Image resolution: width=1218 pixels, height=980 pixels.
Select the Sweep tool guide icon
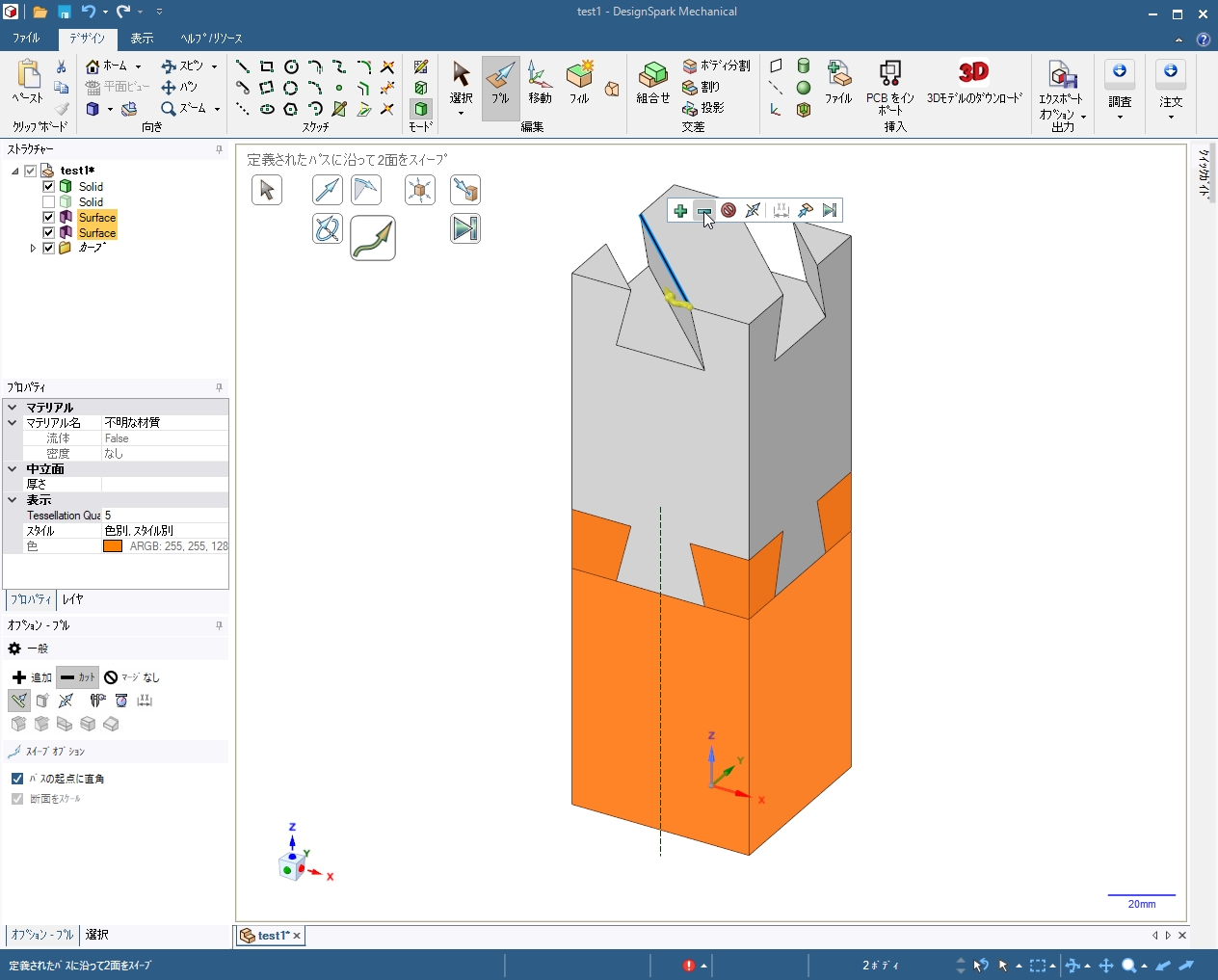373,238
